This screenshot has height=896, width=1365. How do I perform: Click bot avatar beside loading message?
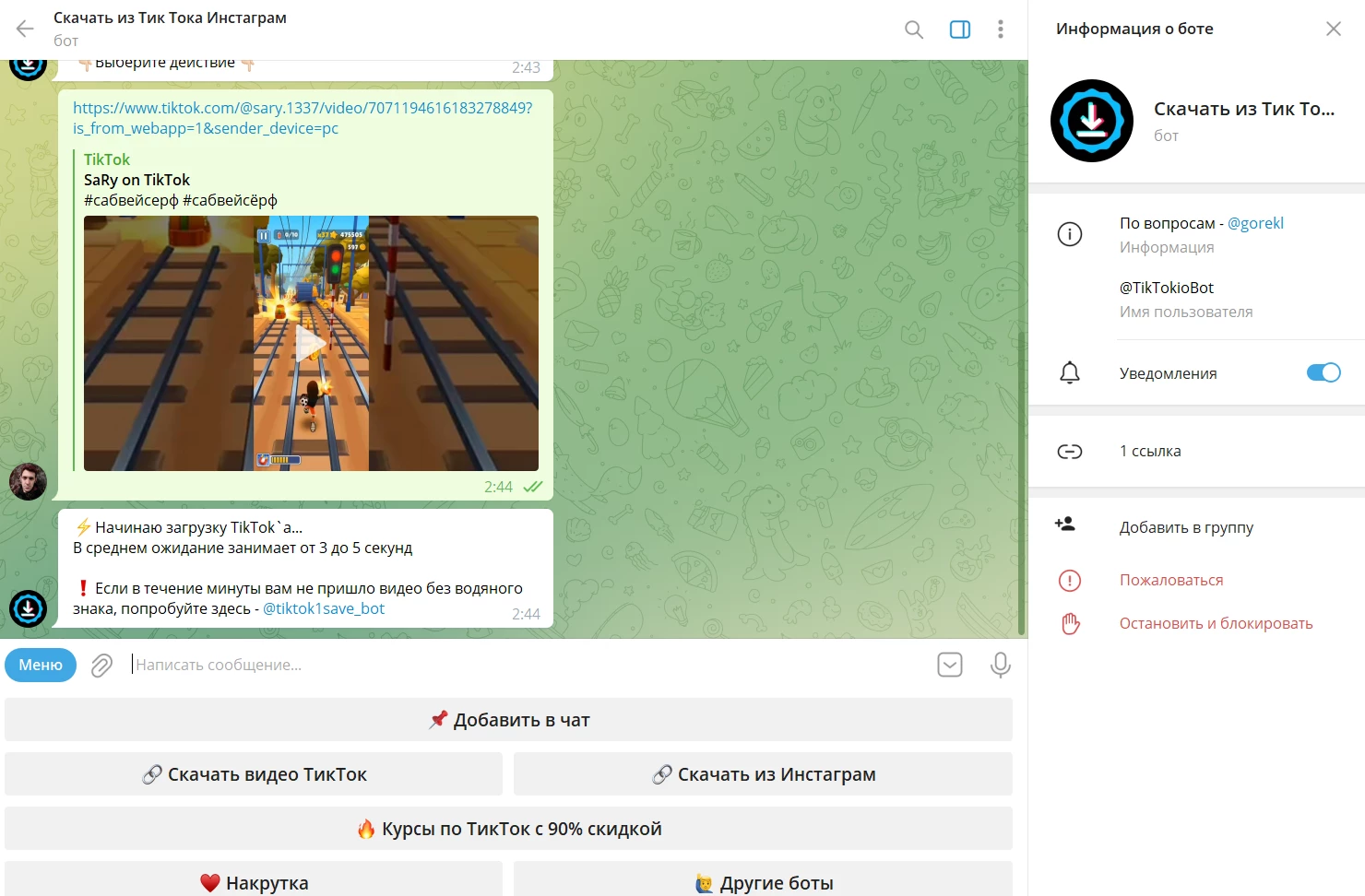(x=28, y=608)
